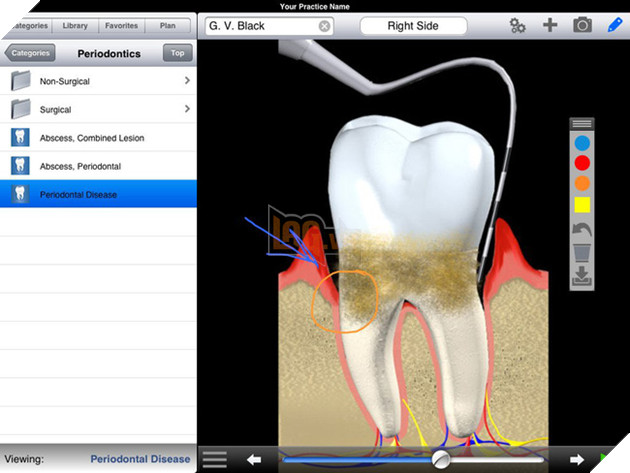Open the bottom hamburger menu icon

coord(214,460)
